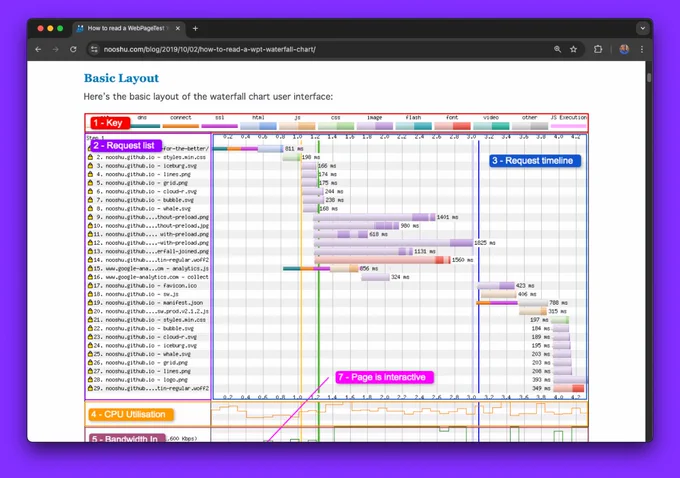Focus the address bar with nooshu.com URL
This screenshot has width=680, height=478.
pyautogui.click(x=321, y=49)
